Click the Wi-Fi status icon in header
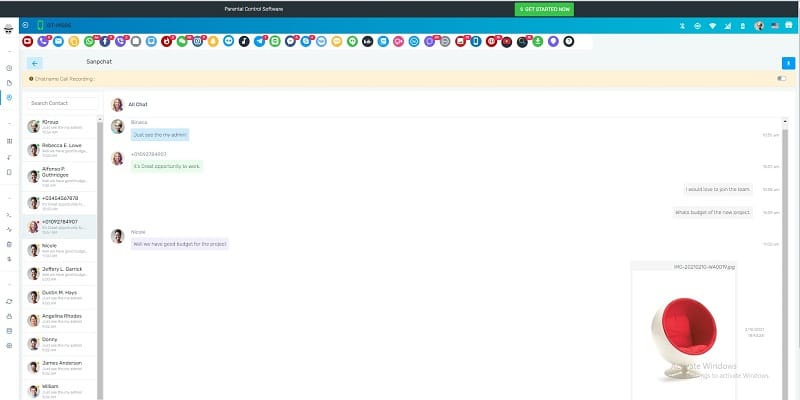800x400 pixels. pyautogui.click(x=712, y=26)
